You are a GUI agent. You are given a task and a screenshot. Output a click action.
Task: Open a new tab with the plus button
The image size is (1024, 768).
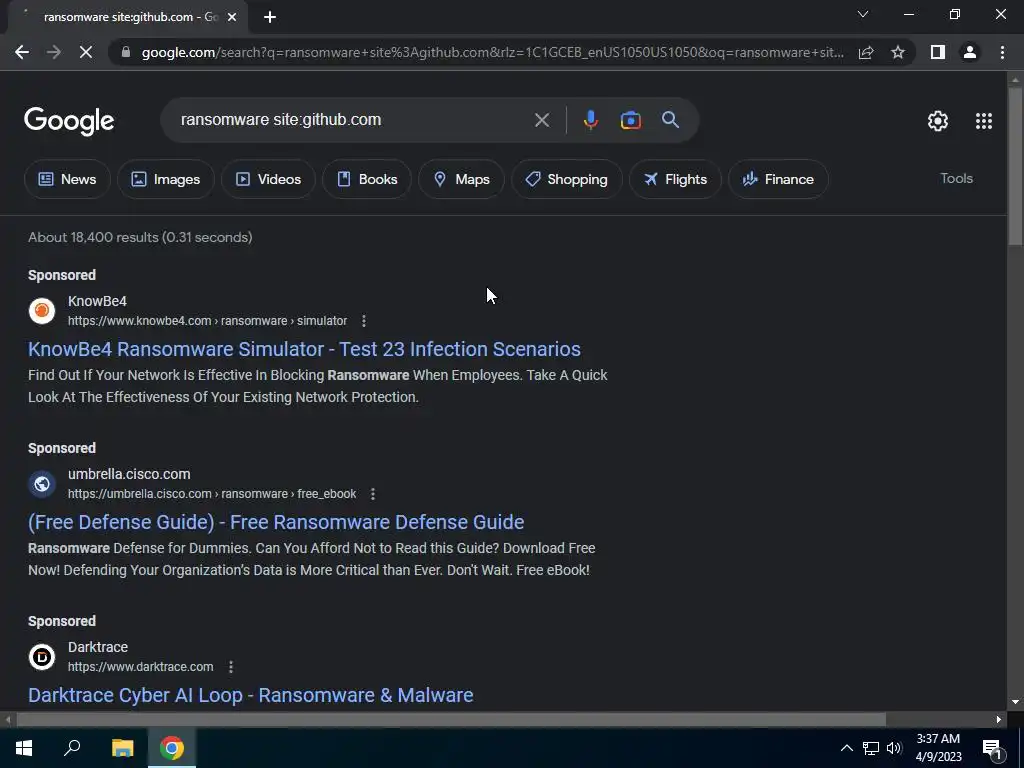270,17
